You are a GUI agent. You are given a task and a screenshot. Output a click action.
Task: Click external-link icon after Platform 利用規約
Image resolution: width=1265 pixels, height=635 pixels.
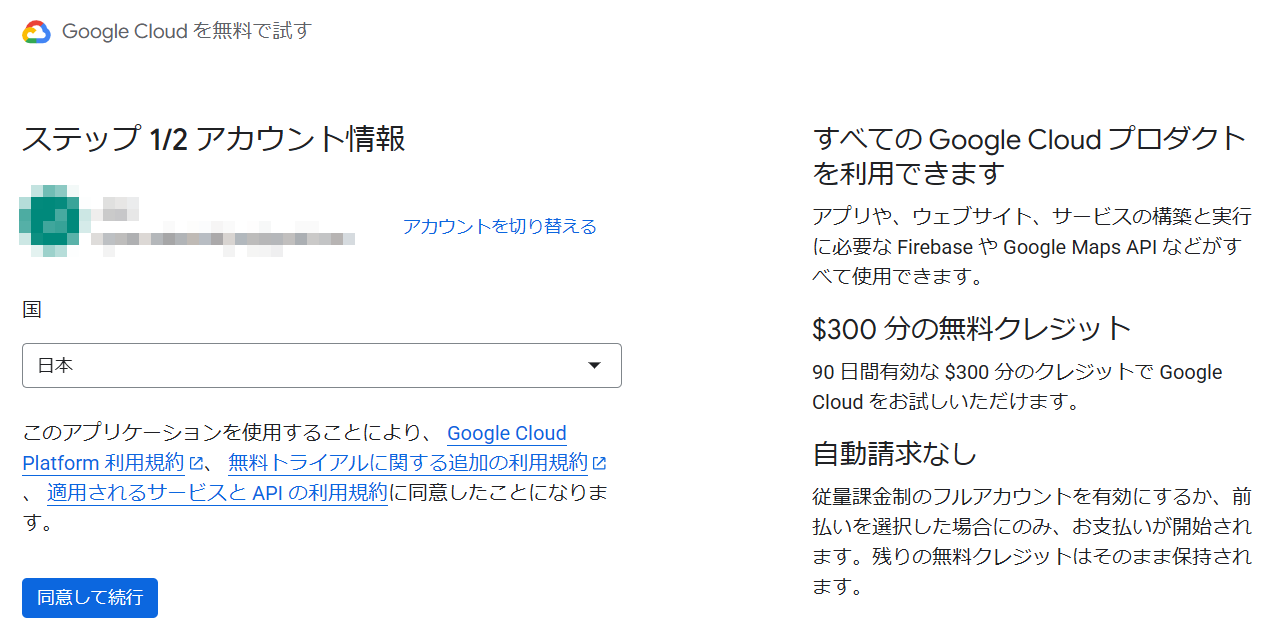[x=197, y=463]
